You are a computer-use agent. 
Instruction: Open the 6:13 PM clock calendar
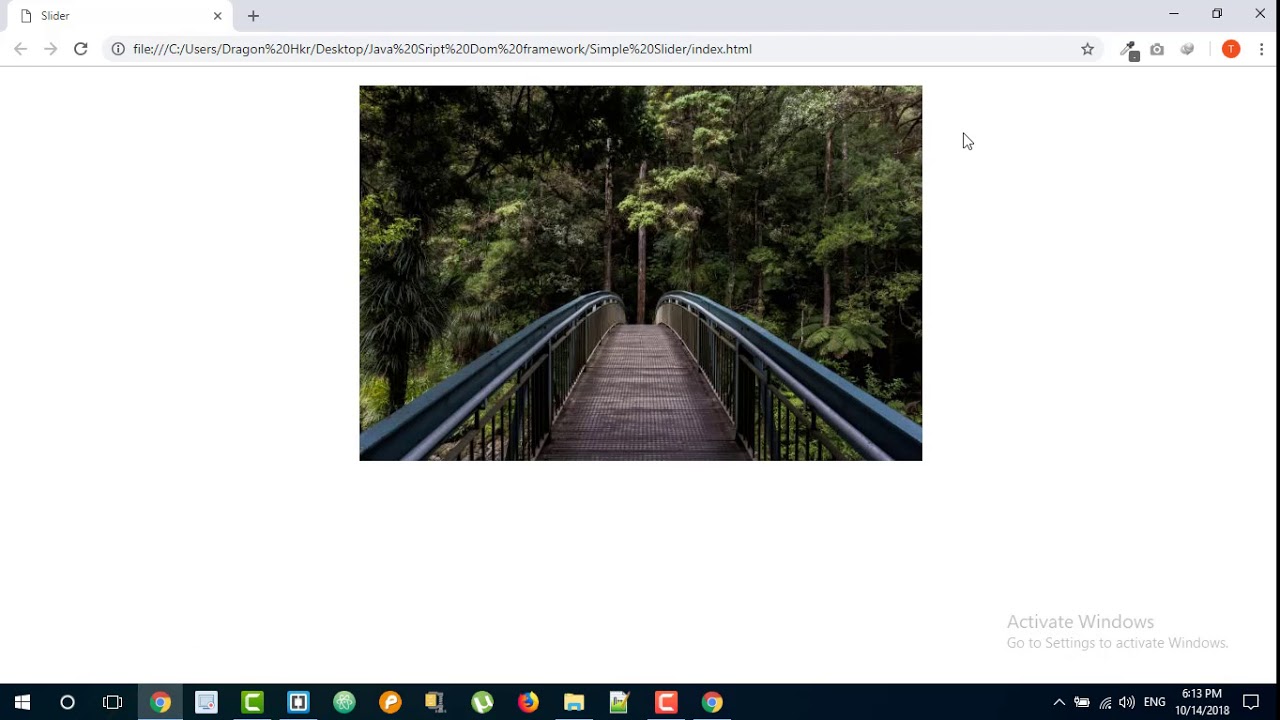pos(1202,702)
